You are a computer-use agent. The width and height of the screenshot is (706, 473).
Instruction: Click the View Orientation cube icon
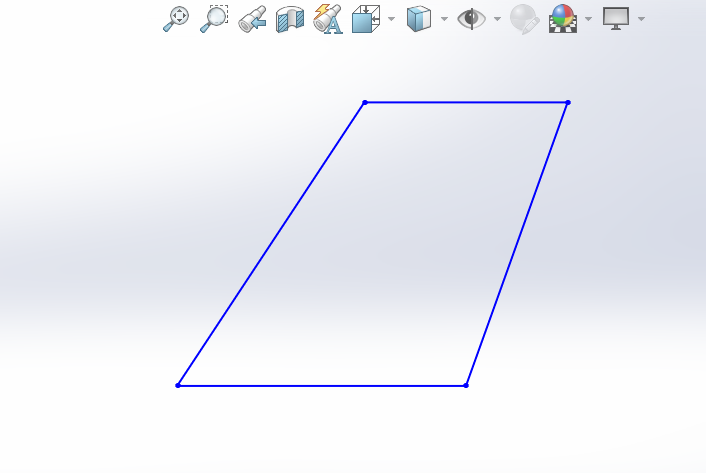(366, 19)
